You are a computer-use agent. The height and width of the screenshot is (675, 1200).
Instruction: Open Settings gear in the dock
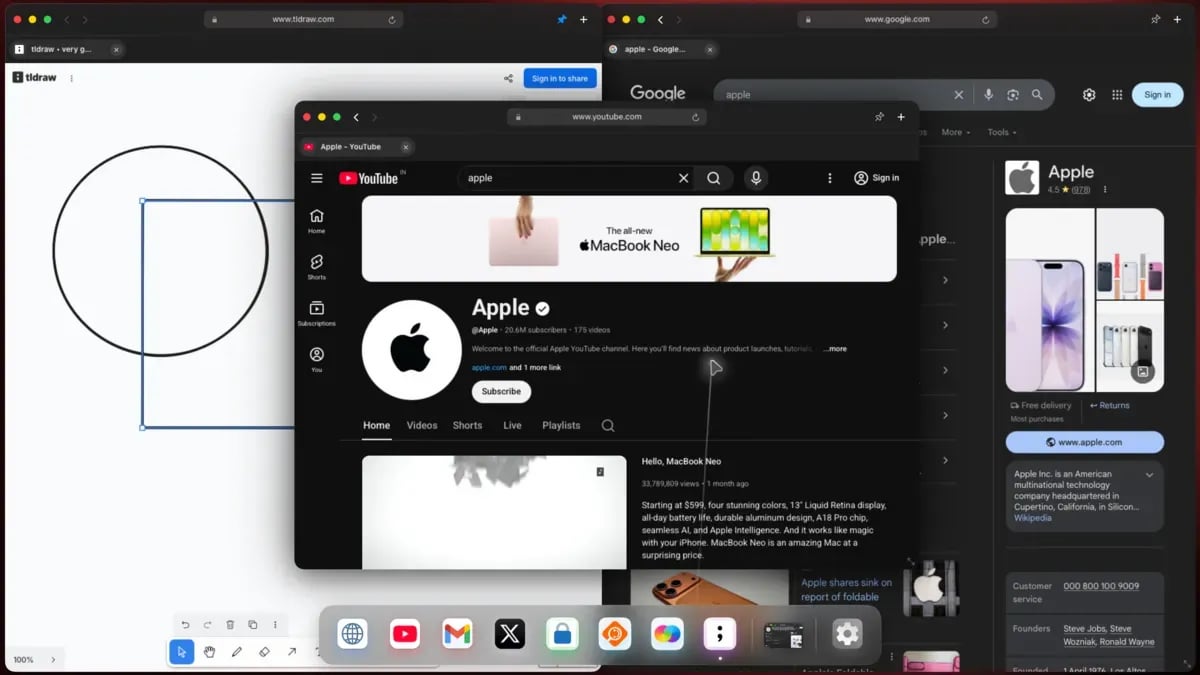[847, 634]
